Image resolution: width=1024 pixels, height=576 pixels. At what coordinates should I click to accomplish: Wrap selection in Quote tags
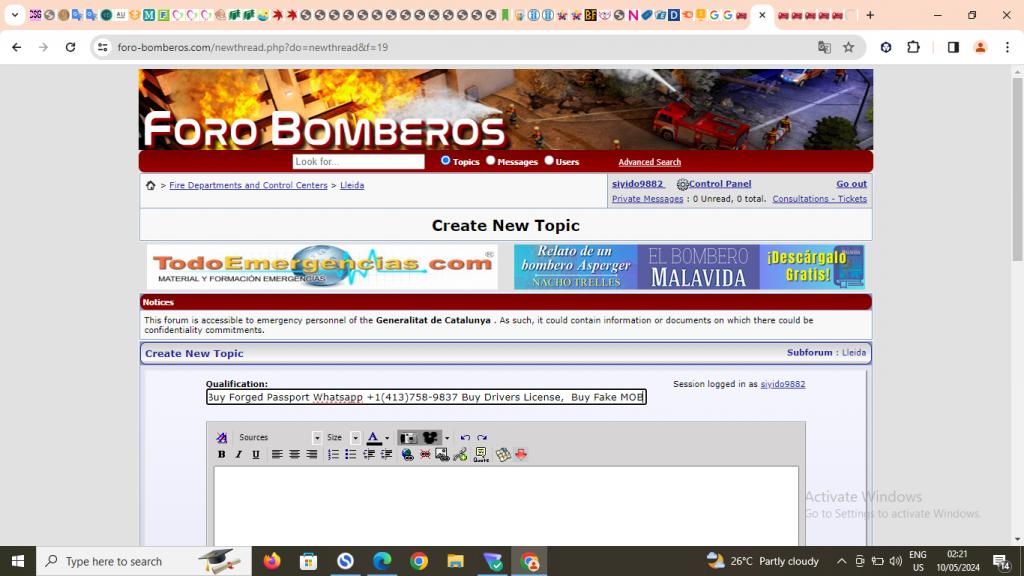481,455
